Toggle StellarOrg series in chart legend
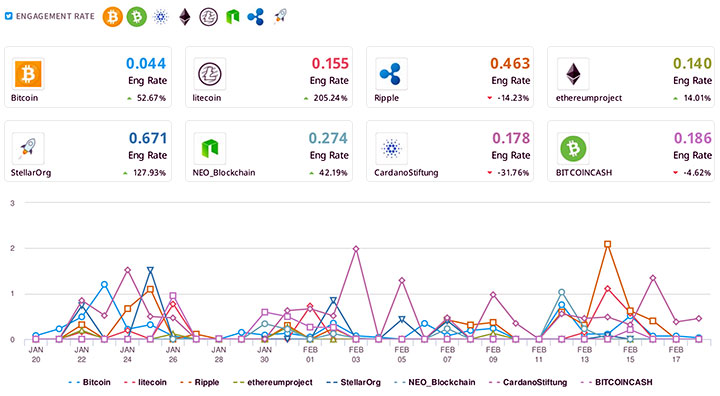 pyautogui.click(x=353, y=382)
